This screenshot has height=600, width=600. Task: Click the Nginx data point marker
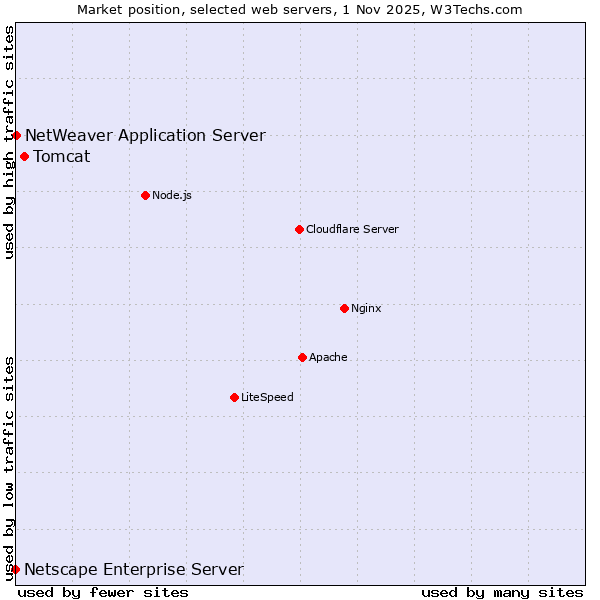pyautogui.click(x=344, y=308)
